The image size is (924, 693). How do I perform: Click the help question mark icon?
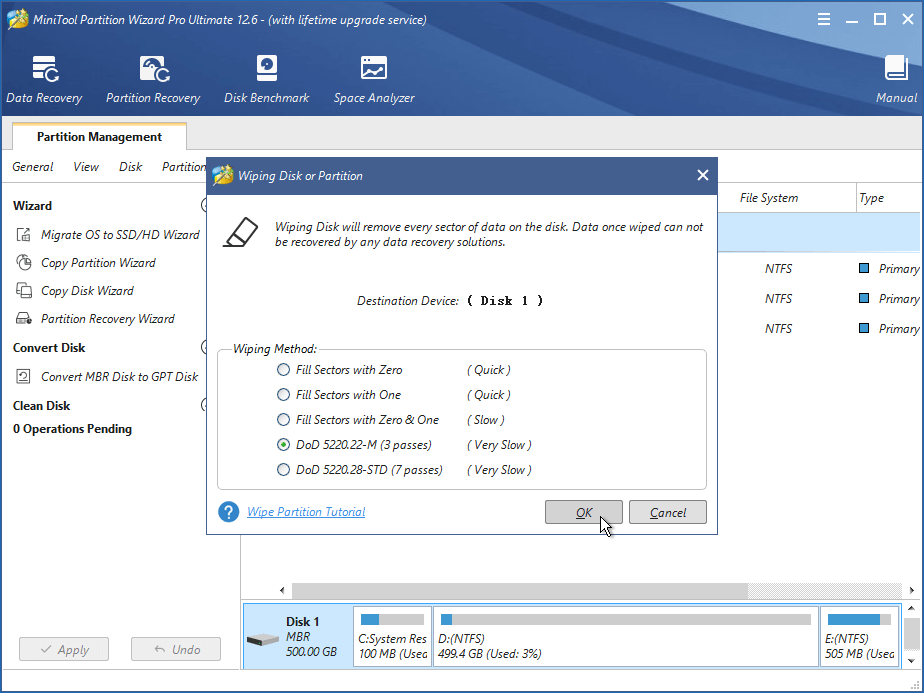[229, 512]
